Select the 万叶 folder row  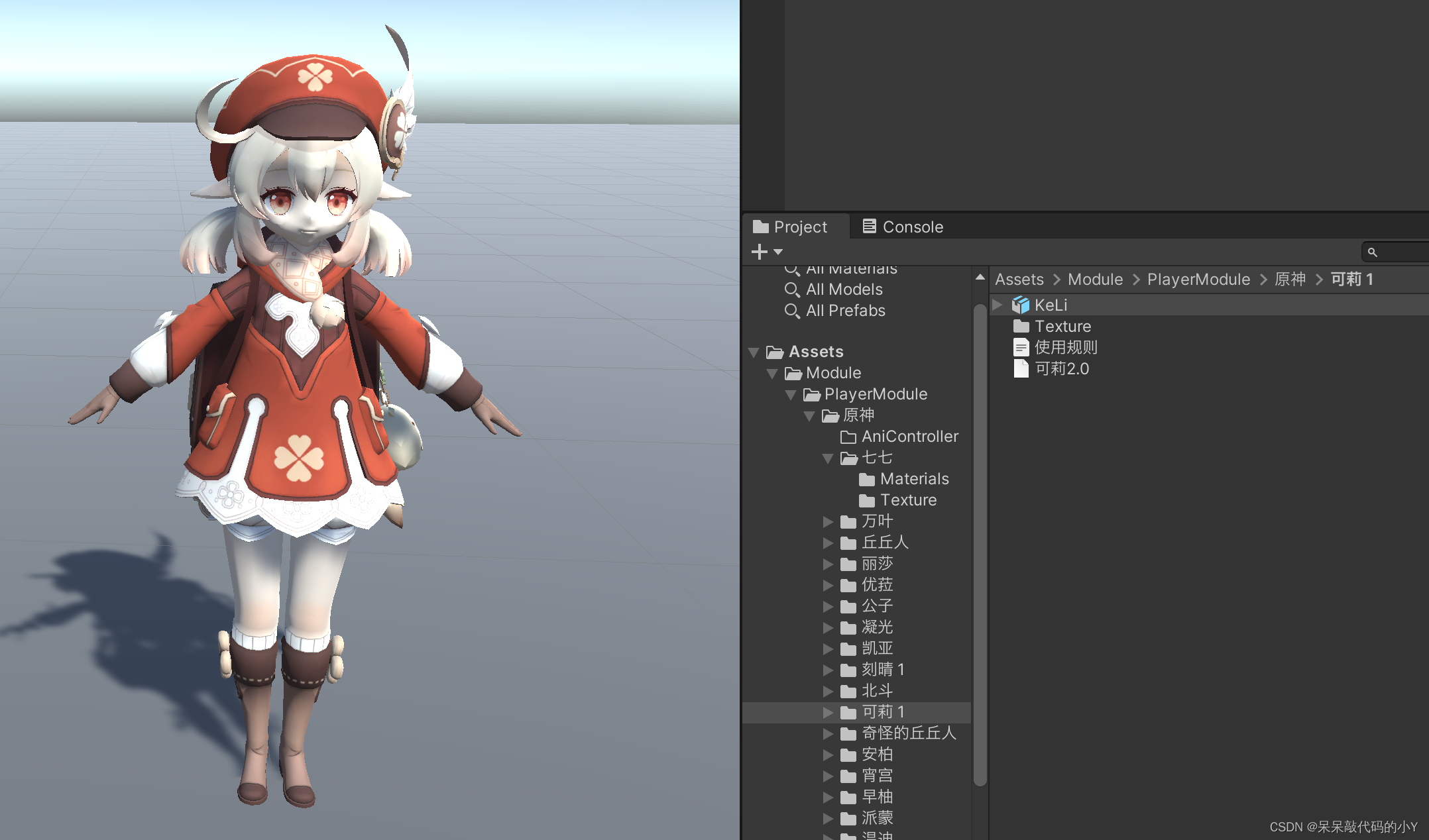point(856,521)
